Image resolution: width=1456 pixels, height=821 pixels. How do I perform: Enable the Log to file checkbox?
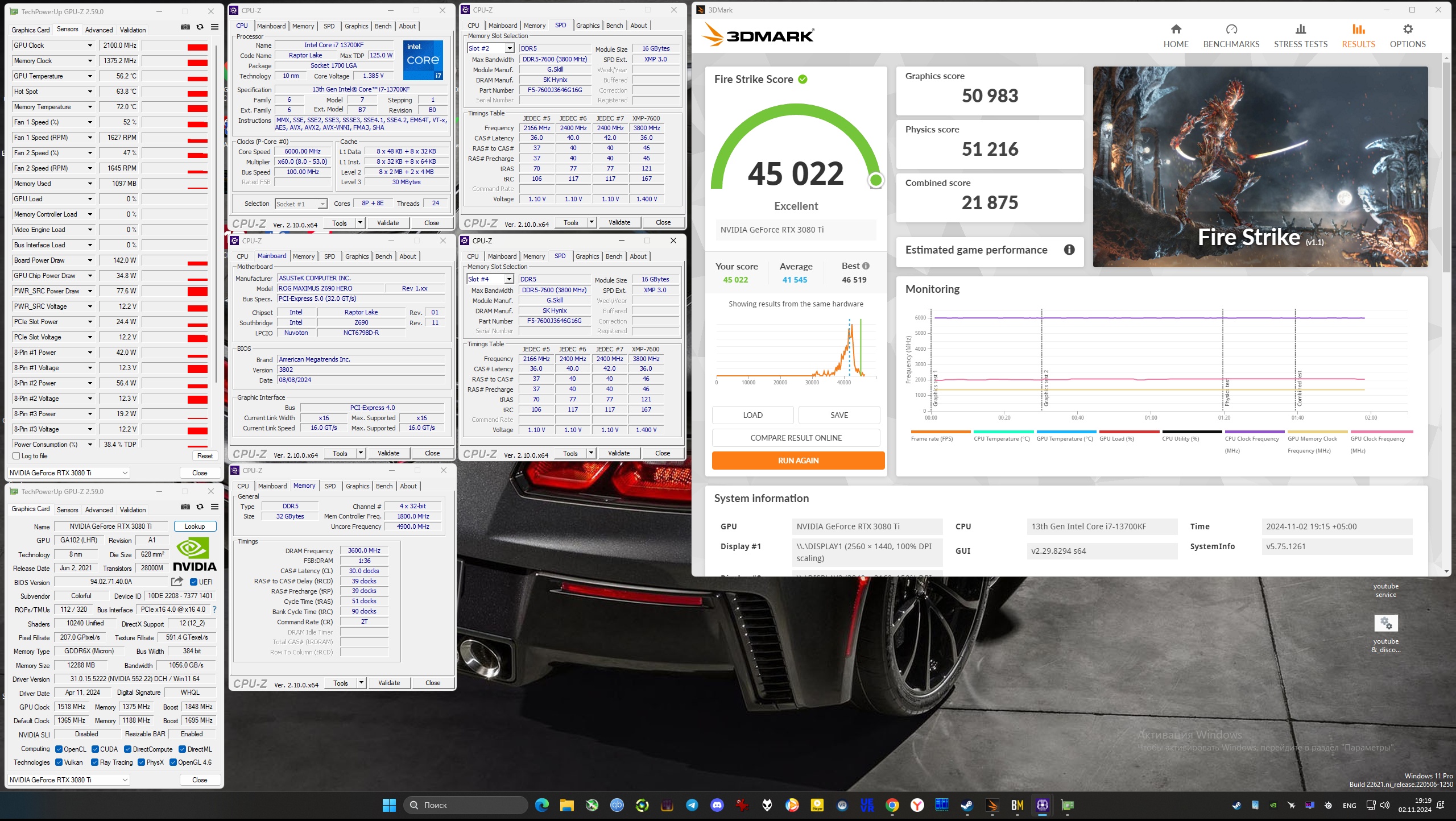[16, 456]
